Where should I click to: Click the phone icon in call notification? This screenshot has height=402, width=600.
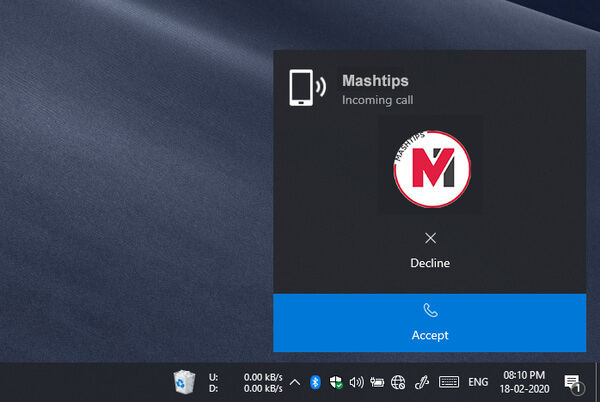pyautogui.click(x=307, y=88)
